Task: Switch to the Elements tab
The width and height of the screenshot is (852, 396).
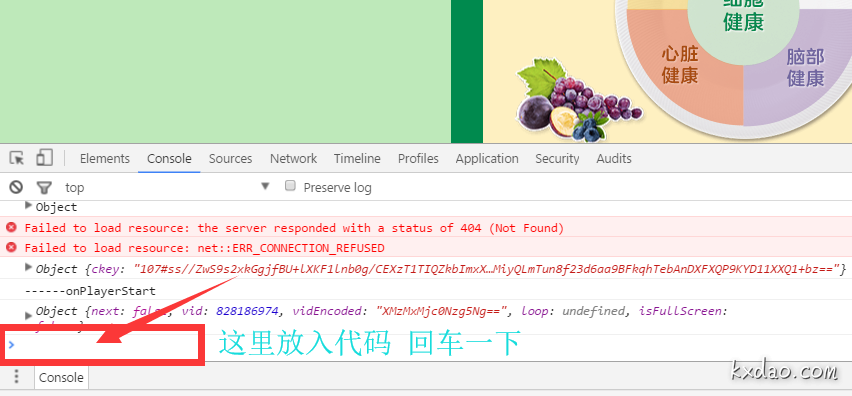Action: click(105, 159)
